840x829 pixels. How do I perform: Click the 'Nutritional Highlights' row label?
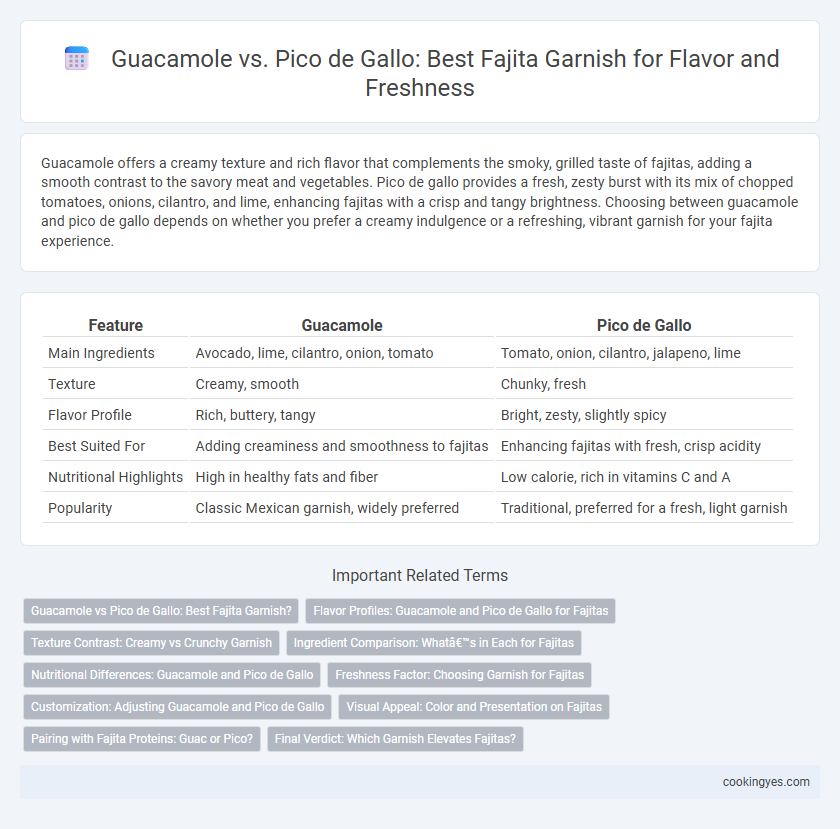(x=115, y=477)
